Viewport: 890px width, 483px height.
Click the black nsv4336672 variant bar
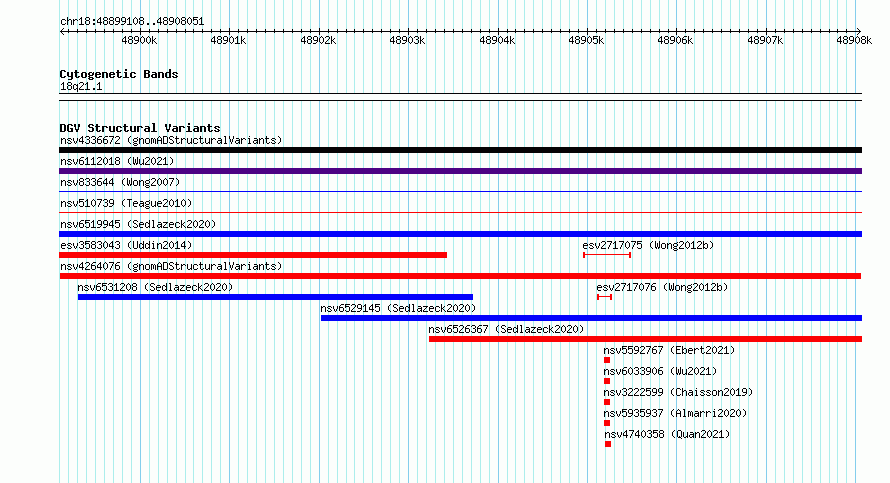click(460, 150)
